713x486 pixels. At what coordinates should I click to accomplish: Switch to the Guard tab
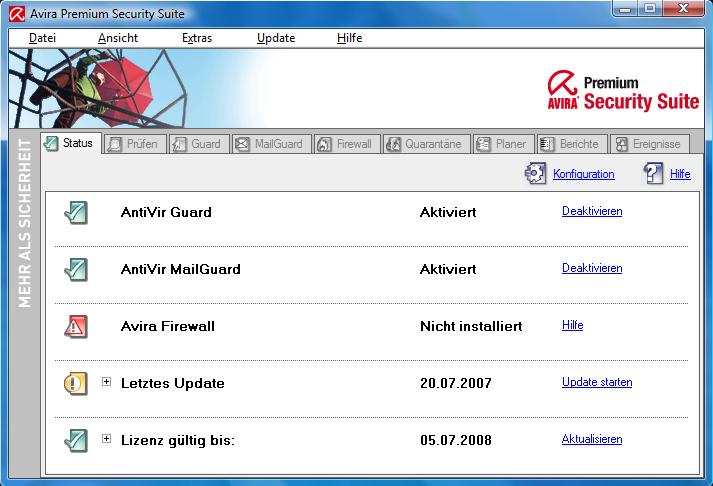(x=199, y=144)
